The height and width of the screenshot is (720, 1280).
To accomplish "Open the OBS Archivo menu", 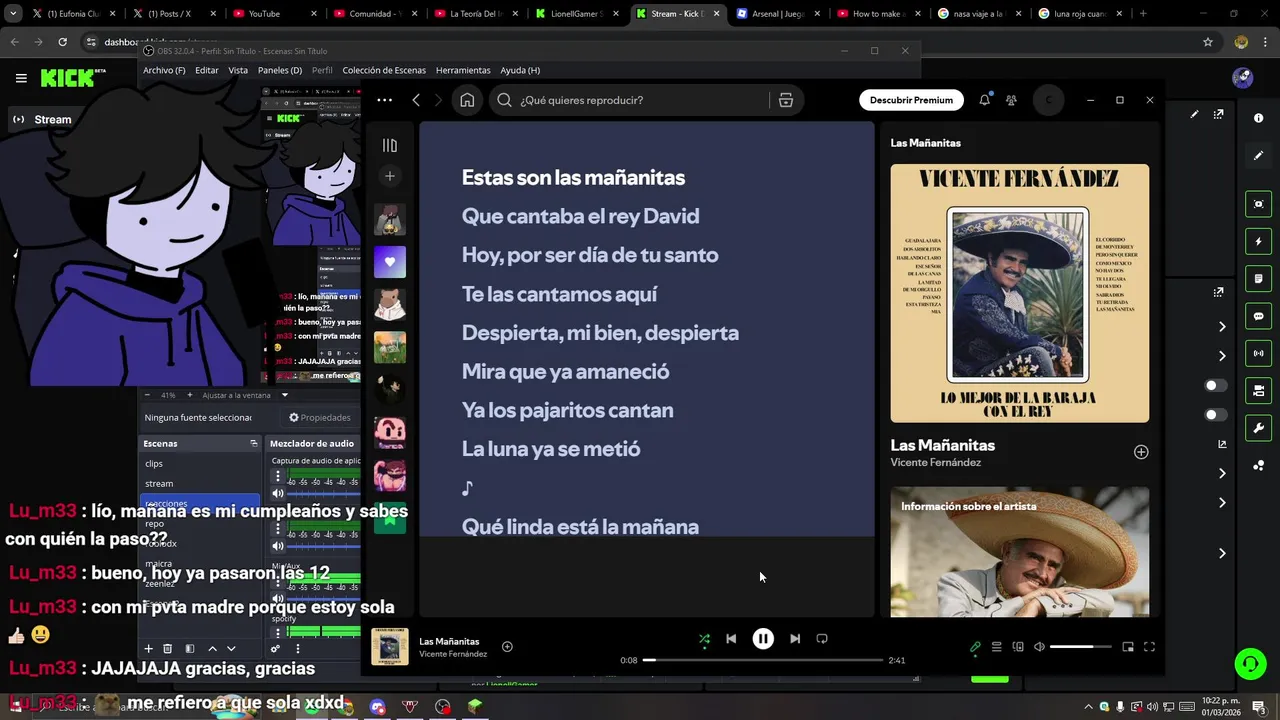I will pos(164,70).
